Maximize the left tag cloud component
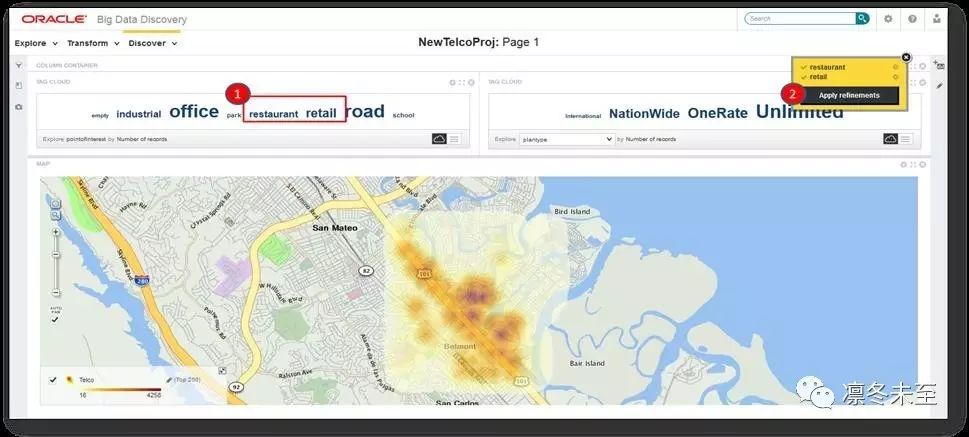Image resolution: width=969 pixels, height=437 pixels. tap(462, 82)
